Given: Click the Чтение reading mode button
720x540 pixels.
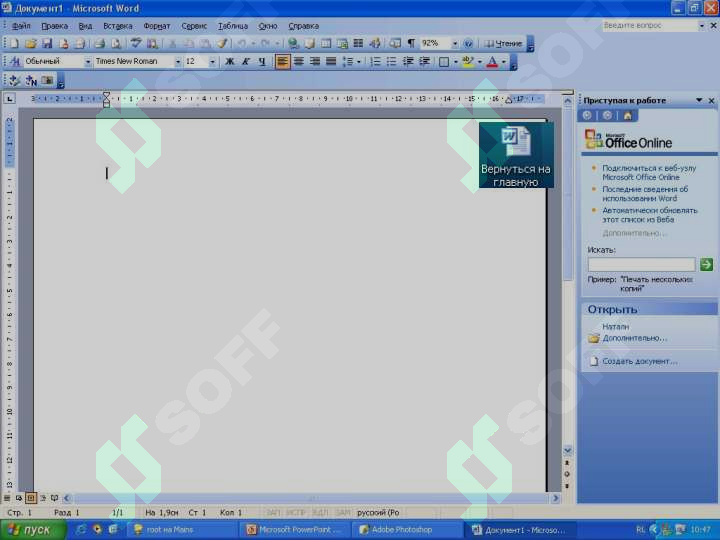Looking at the screenshot, I should 503,44.
